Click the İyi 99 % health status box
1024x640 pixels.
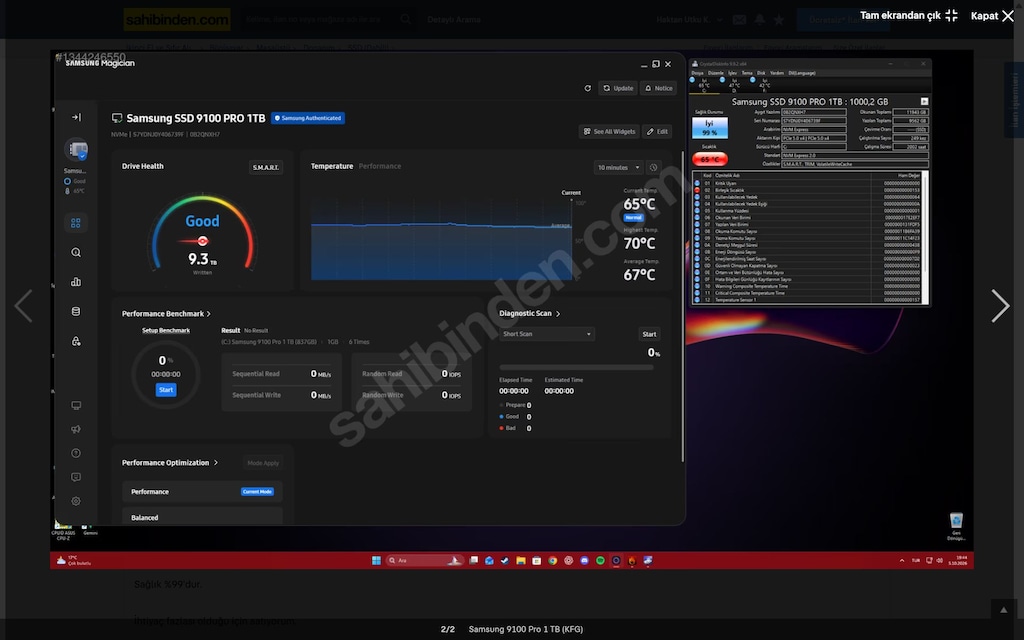709,127
